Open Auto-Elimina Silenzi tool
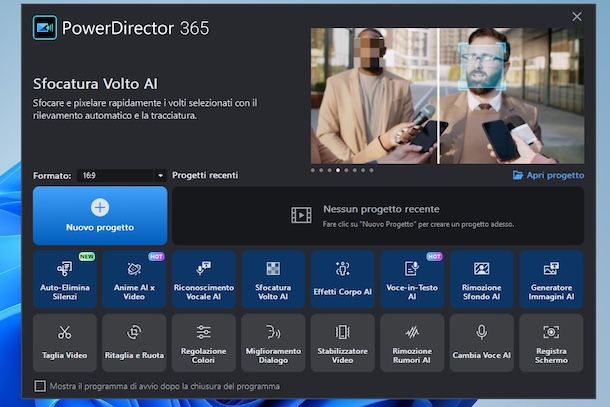 pos(65,279)
